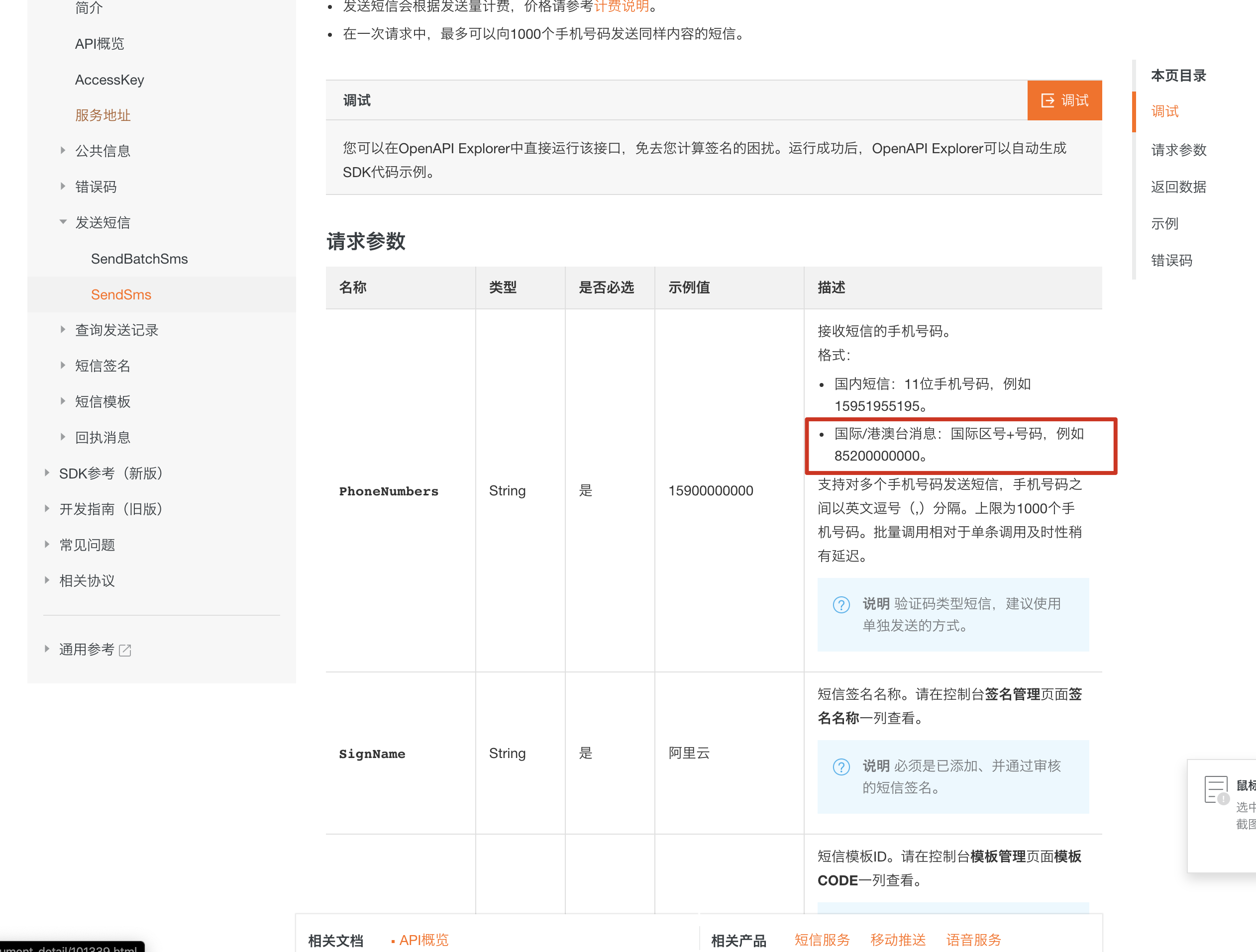
Task: Click the document screenshot tip icon
Action: point(1216,790)
